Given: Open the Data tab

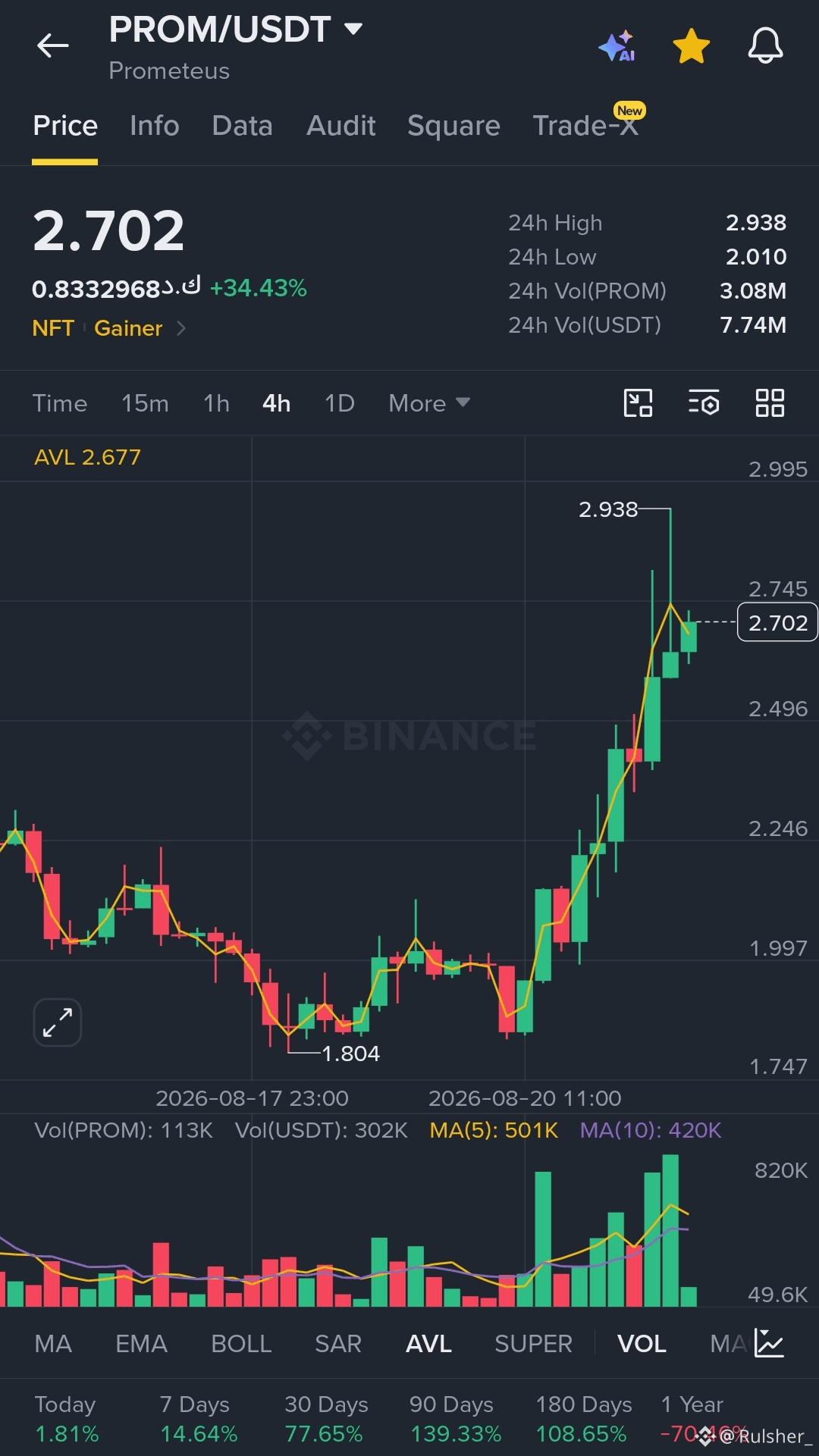Looking at the screenshot, I should click(243, 125).
